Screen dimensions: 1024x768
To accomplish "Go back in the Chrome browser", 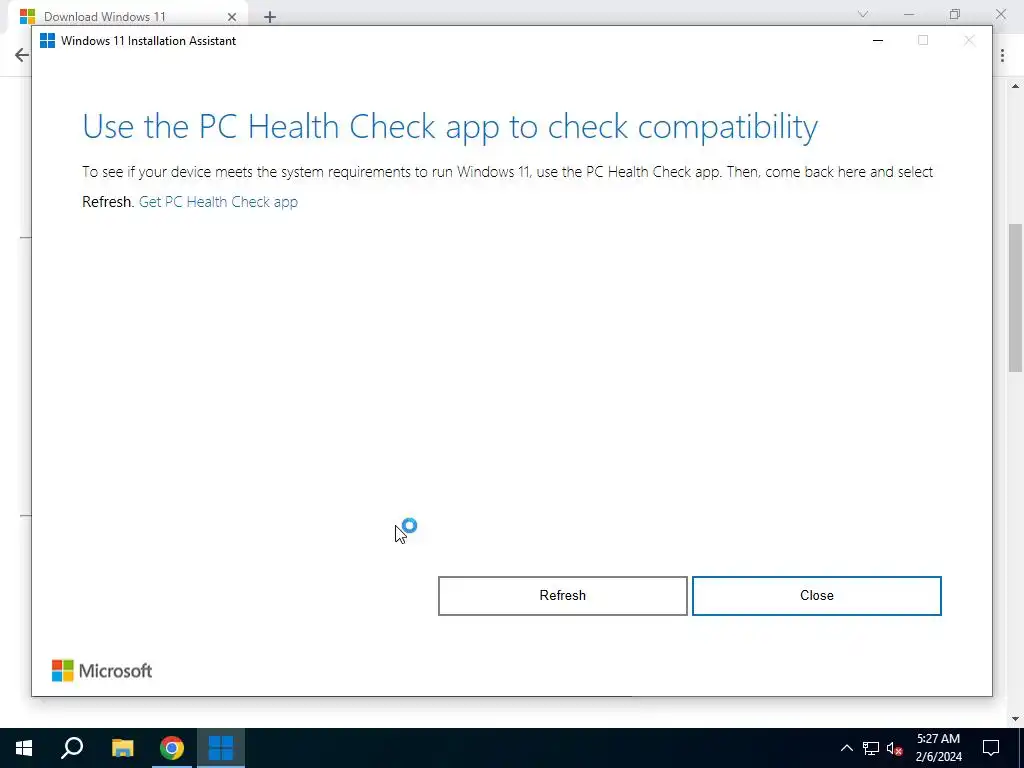I will (22, 55).
